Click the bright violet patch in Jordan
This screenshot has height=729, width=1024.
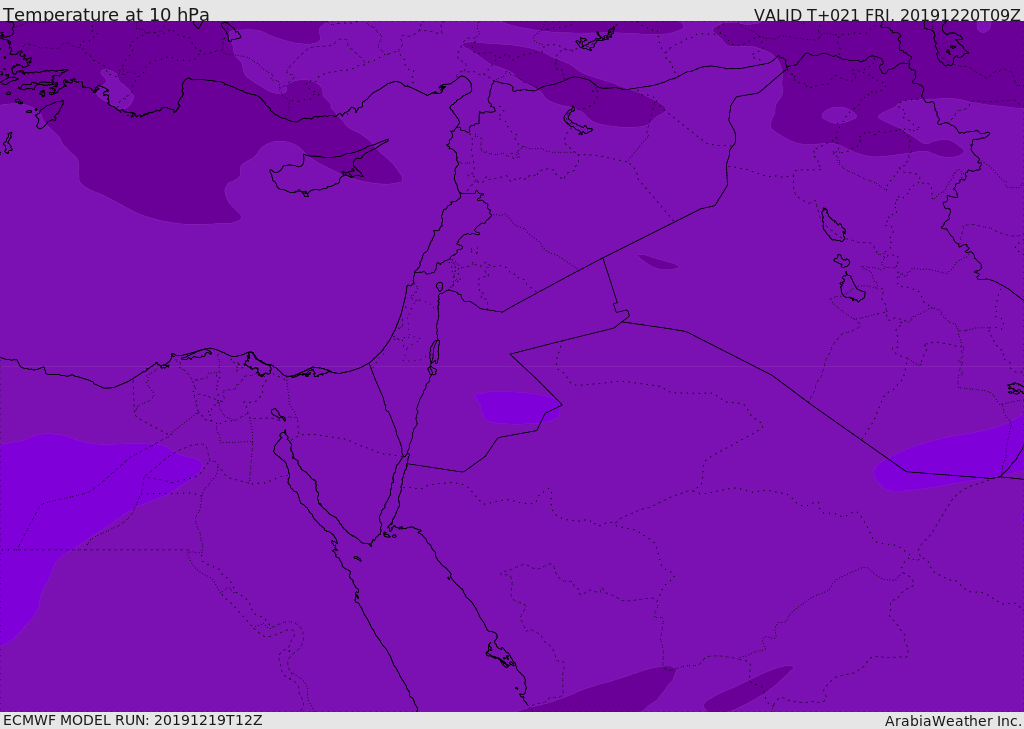tap(517, 408)
